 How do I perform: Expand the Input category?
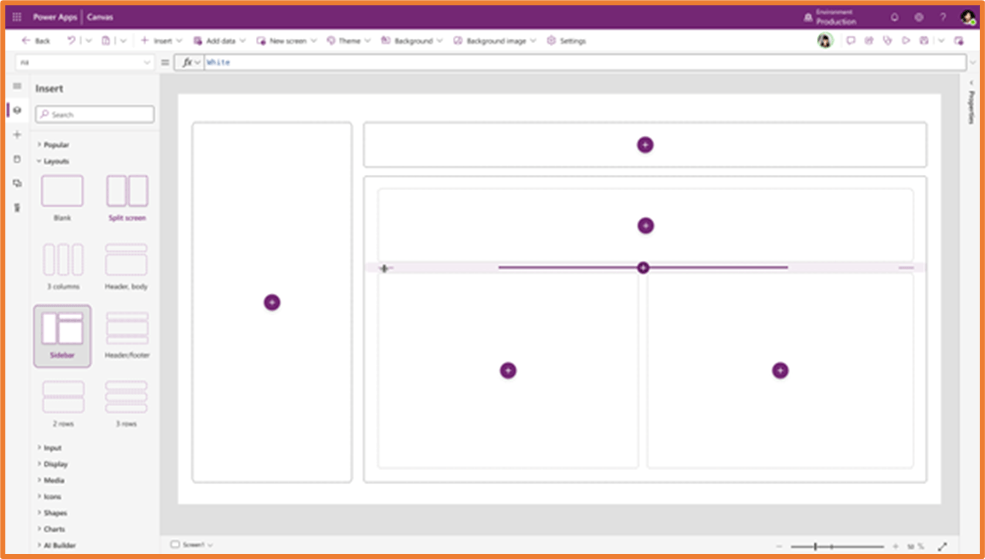point(52,448)
